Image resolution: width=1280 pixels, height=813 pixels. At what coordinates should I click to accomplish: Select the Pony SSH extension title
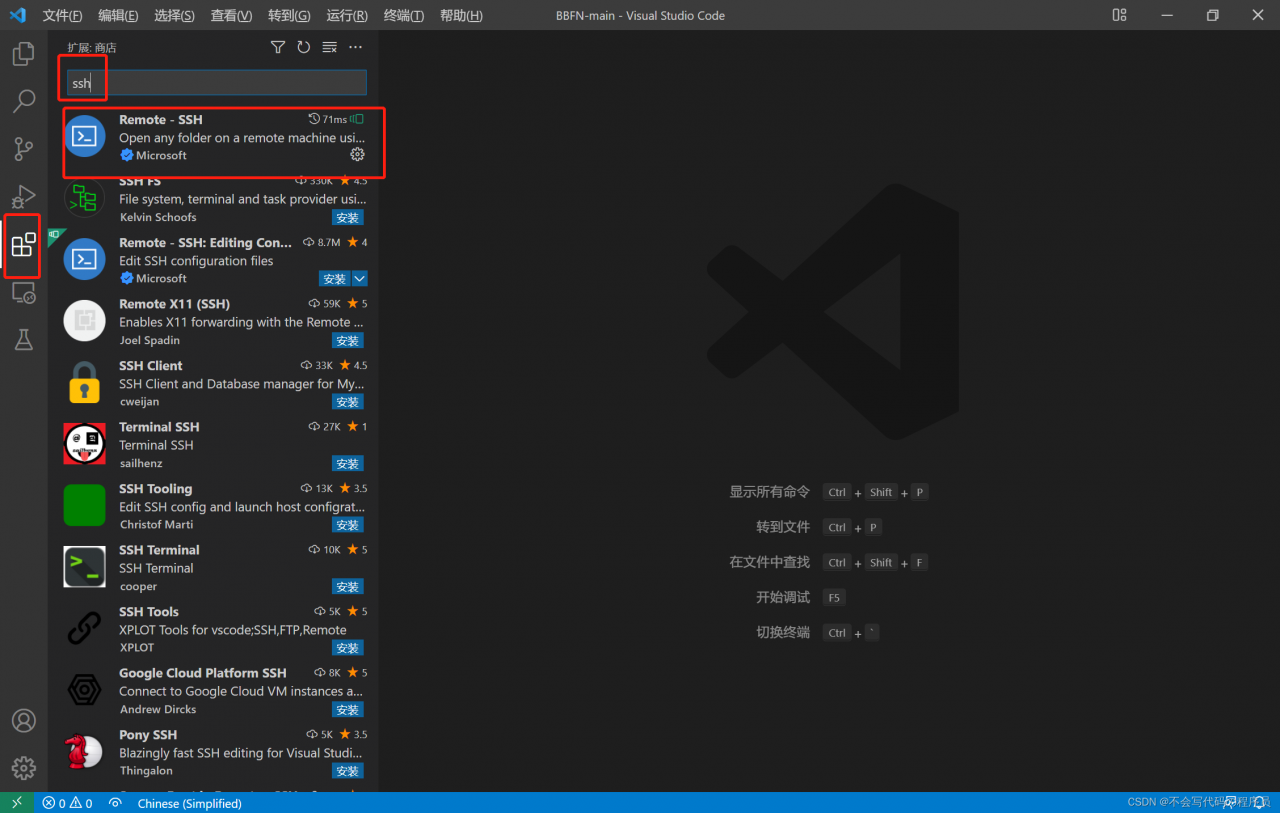pos(148,735)
